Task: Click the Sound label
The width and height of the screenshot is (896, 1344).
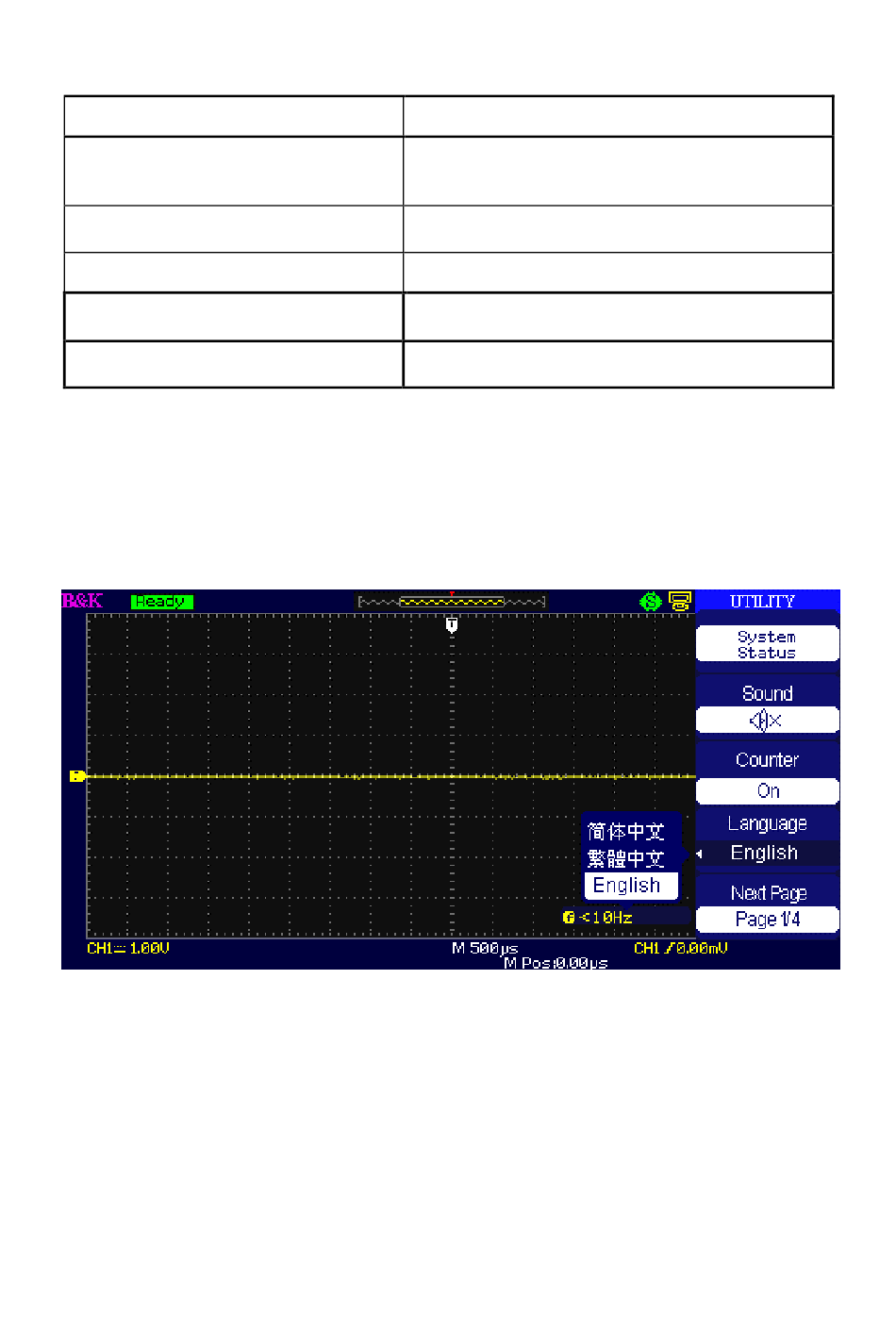Action: point(767,693)
